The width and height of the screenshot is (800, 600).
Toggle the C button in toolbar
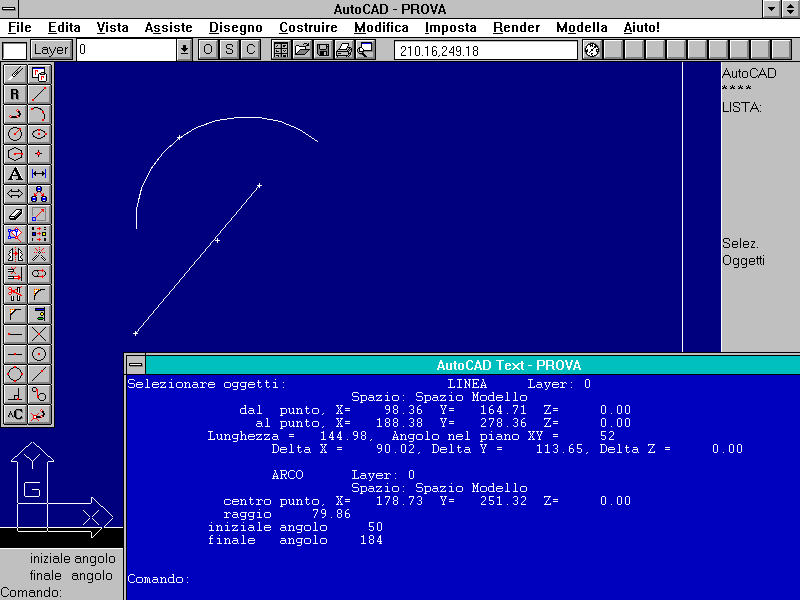point(251,50)
